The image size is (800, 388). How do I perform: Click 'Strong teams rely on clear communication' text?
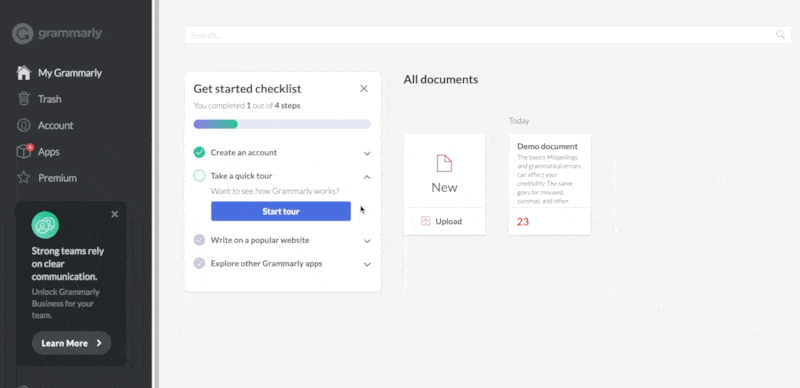click(68, 264)
